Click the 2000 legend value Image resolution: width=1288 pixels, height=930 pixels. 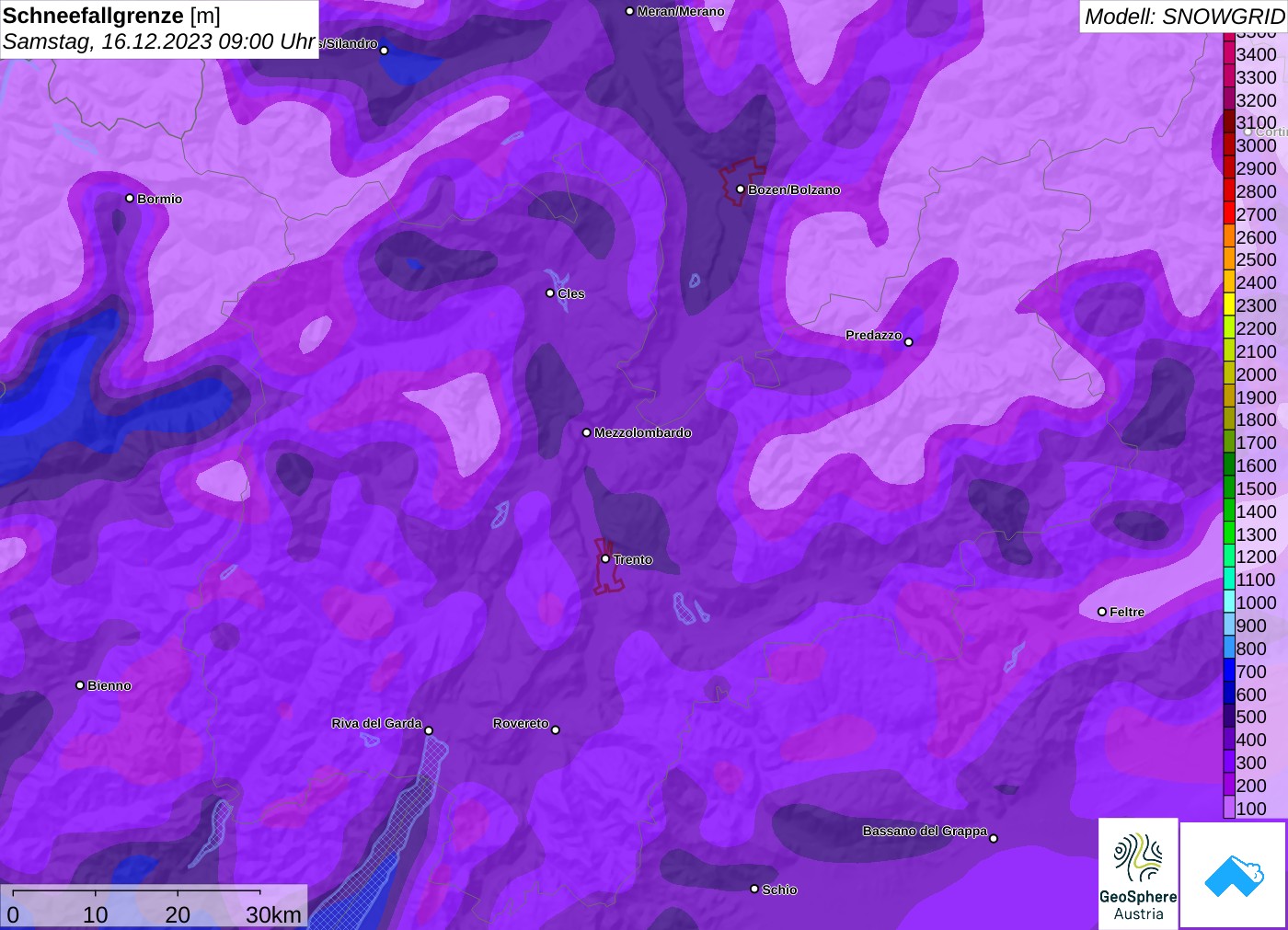tap(1256, 374)
